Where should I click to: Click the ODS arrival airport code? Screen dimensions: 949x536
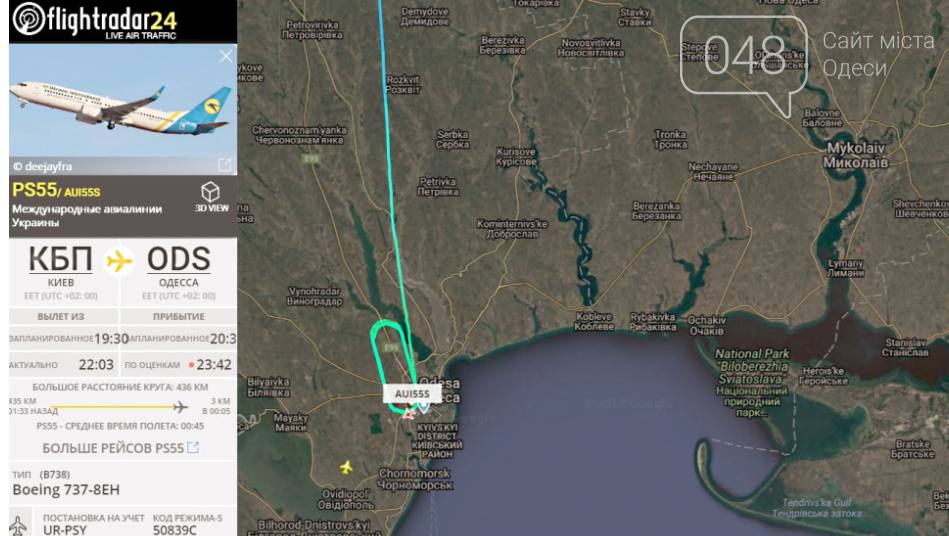pos(179,259)
